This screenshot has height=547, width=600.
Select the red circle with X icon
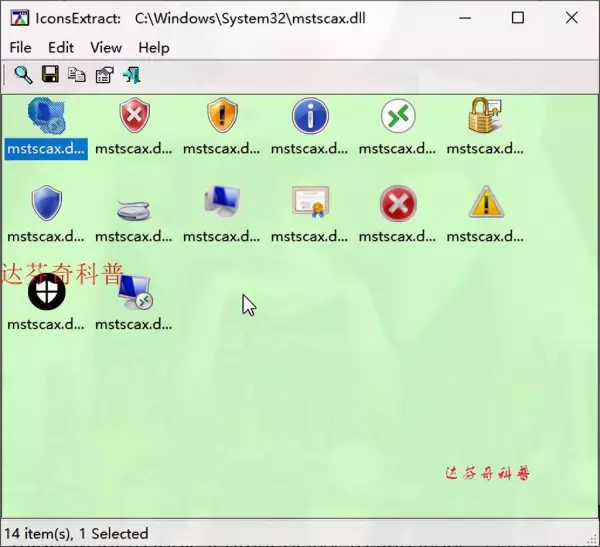pos(398,203)
